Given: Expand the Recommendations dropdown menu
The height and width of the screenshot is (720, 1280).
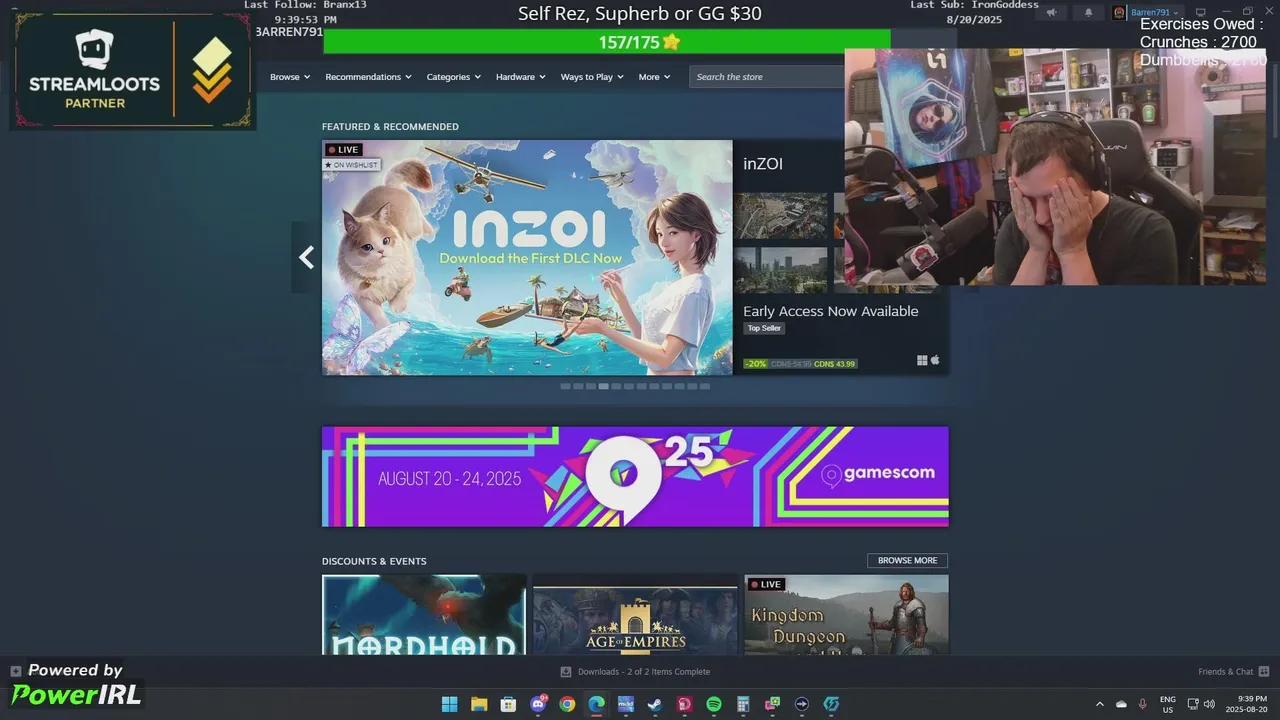Looking at the screenshot, I should coord(369,77).
